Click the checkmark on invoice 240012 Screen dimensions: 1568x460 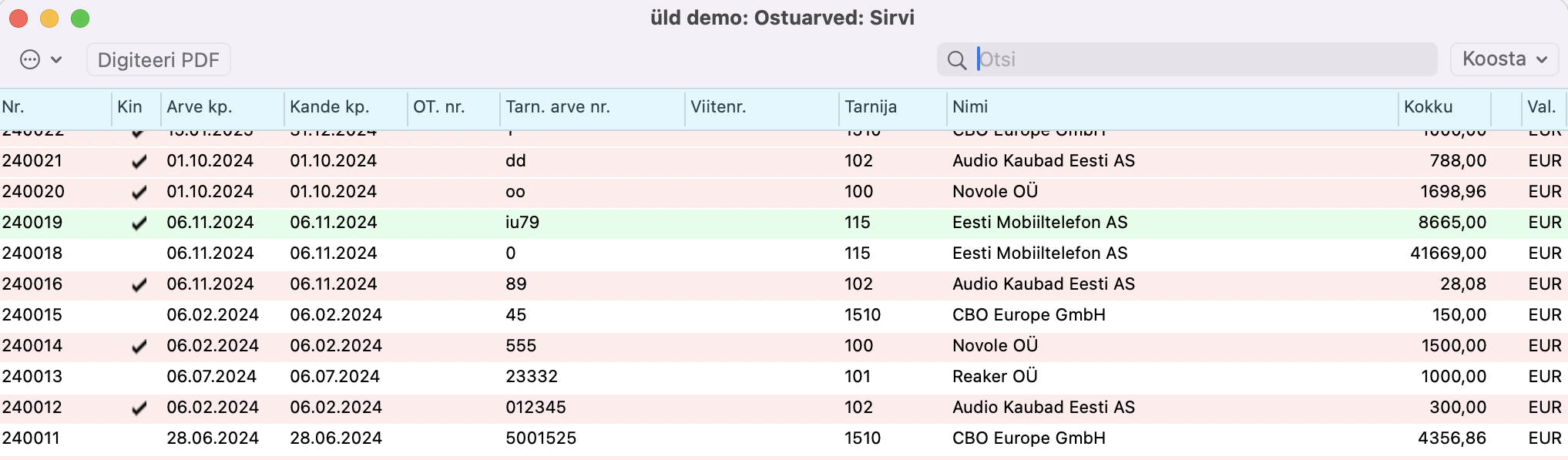click(x=139, y=408)
